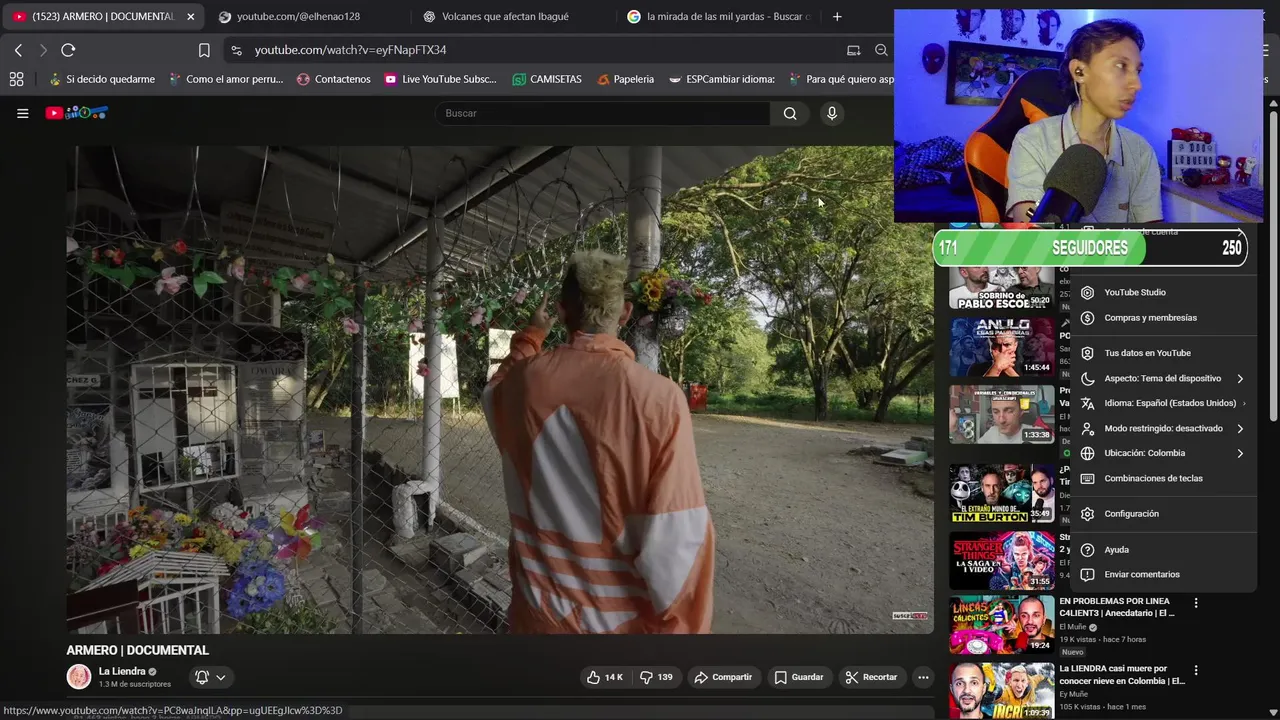Click the cast media icon in address bar
The image size is (1280, 720).
coord(853,50)
